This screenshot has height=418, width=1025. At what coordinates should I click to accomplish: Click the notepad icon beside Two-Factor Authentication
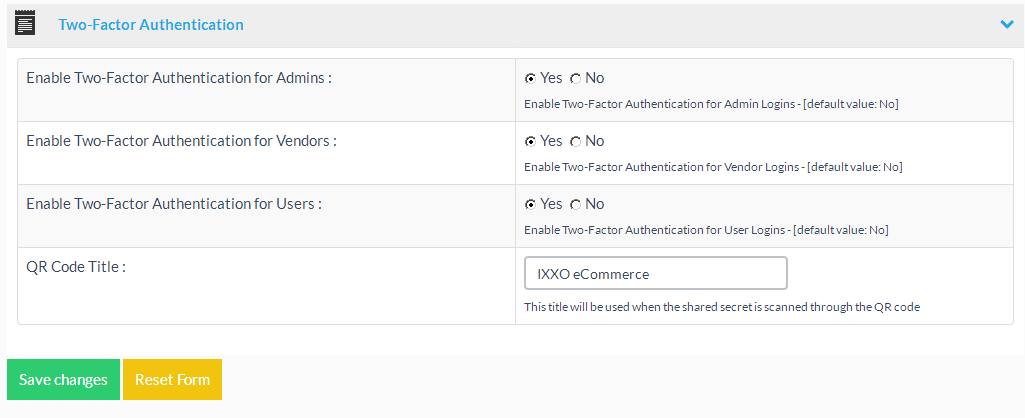point(26,24)
